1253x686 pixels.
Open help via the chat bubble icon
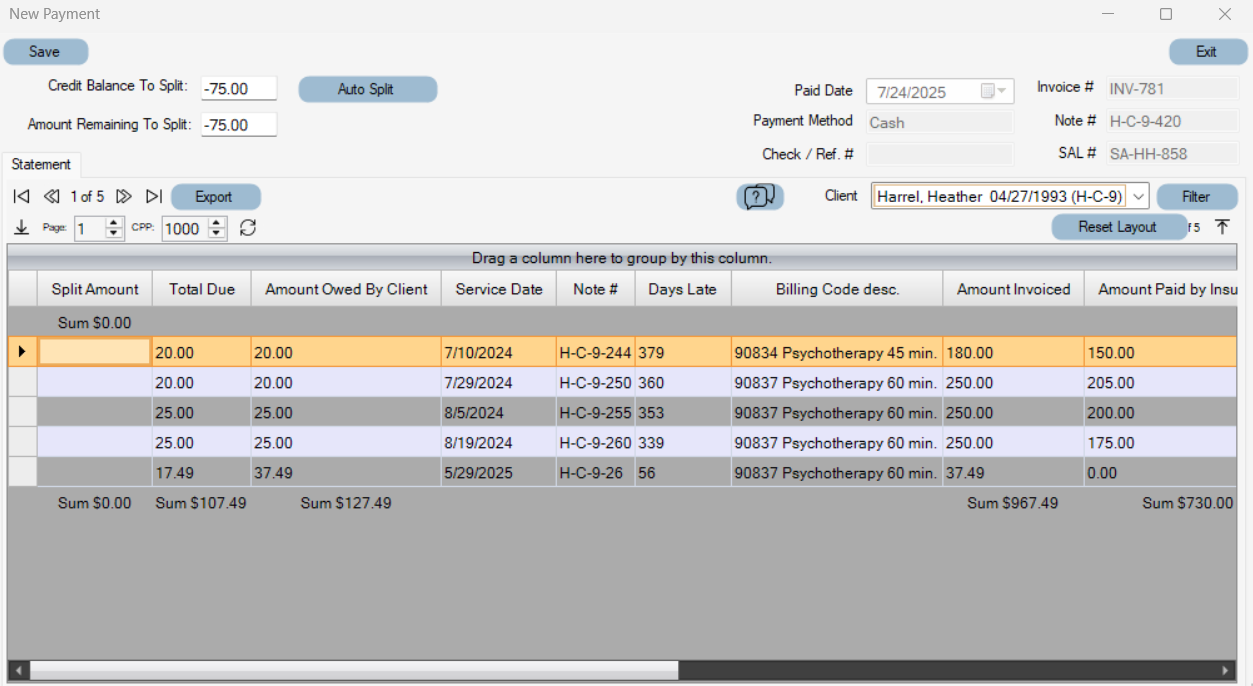[x=759, y=196]
